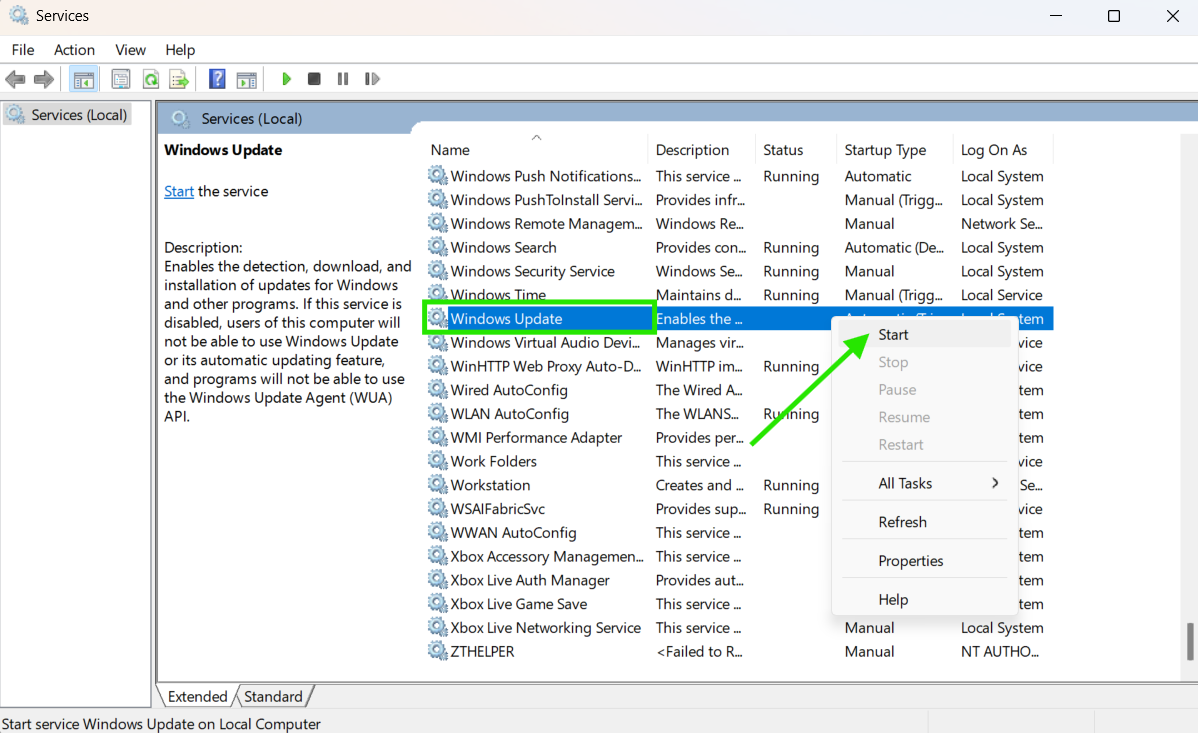The image size is (1198, 733).
Task: Click the Start link to start the service
Action: pyautogui.click(x=179, y=191)
